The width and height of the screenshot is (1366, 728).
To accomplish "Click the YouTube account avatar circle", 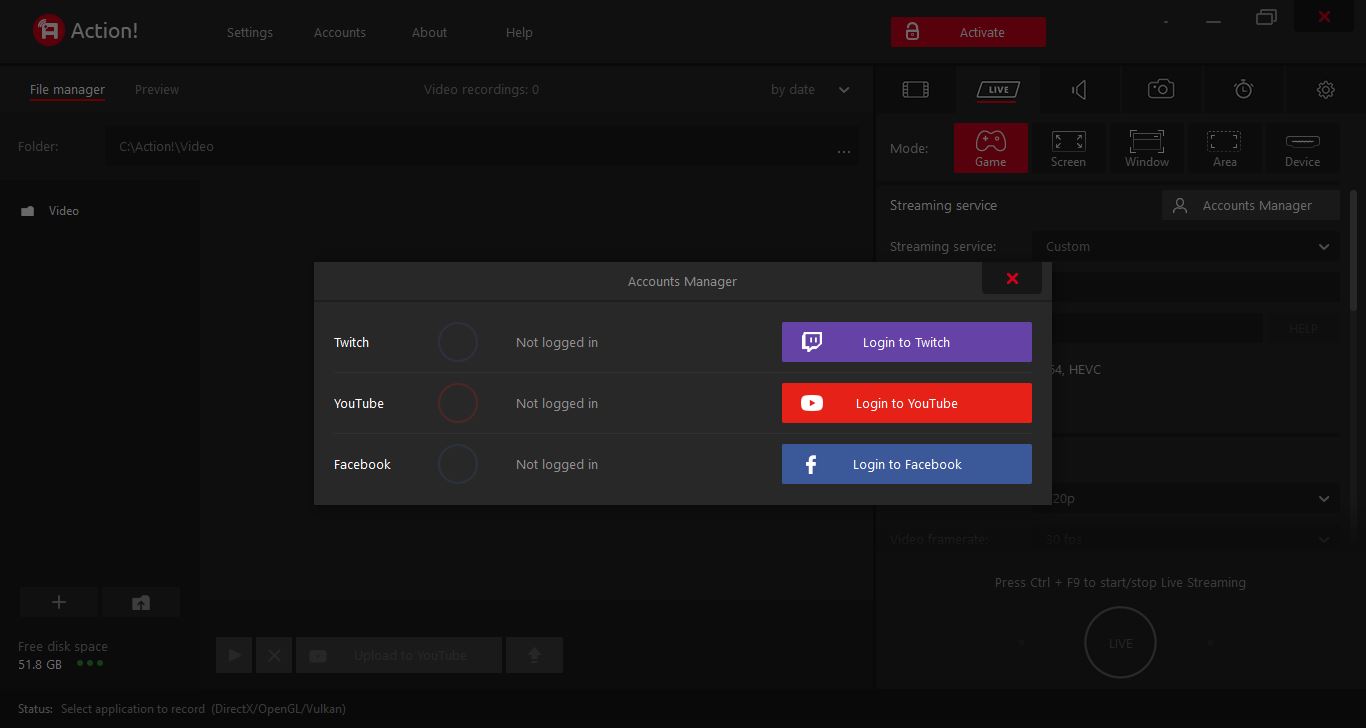I will (458, 403).
